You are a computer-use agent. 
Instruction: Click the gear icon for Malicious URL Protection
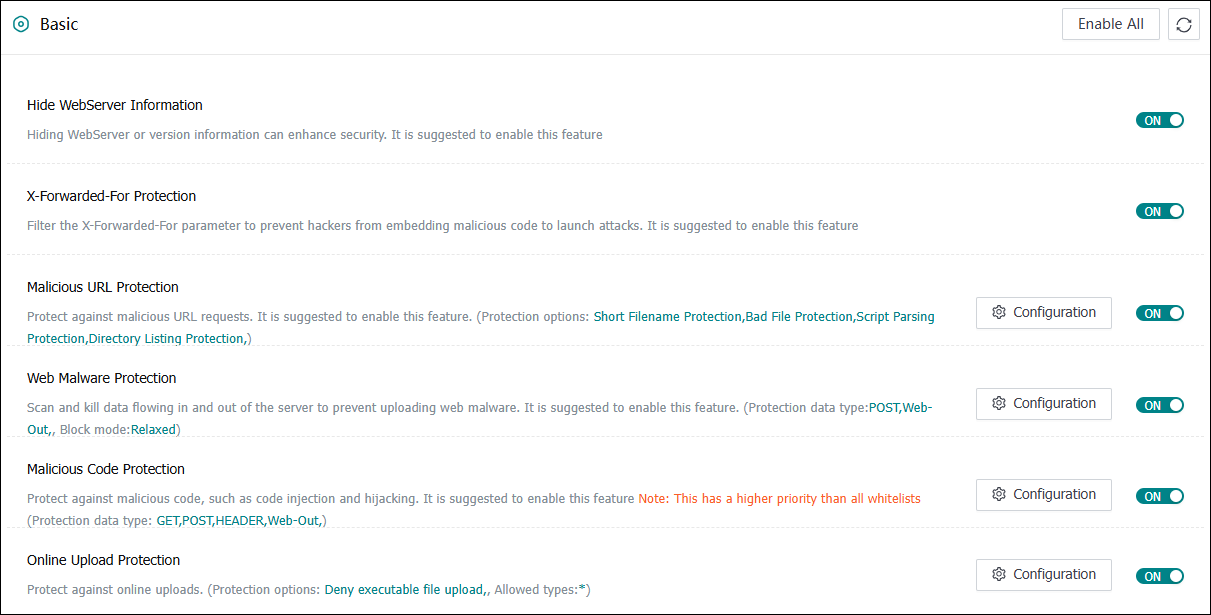[998, 312]
